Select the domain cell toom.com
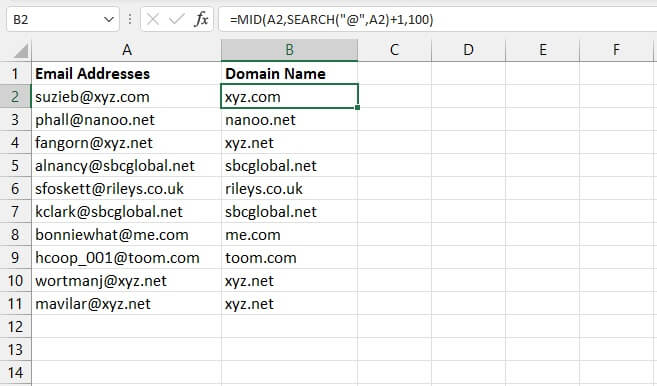Screen dimensions: 657x386 pos(290,258)
